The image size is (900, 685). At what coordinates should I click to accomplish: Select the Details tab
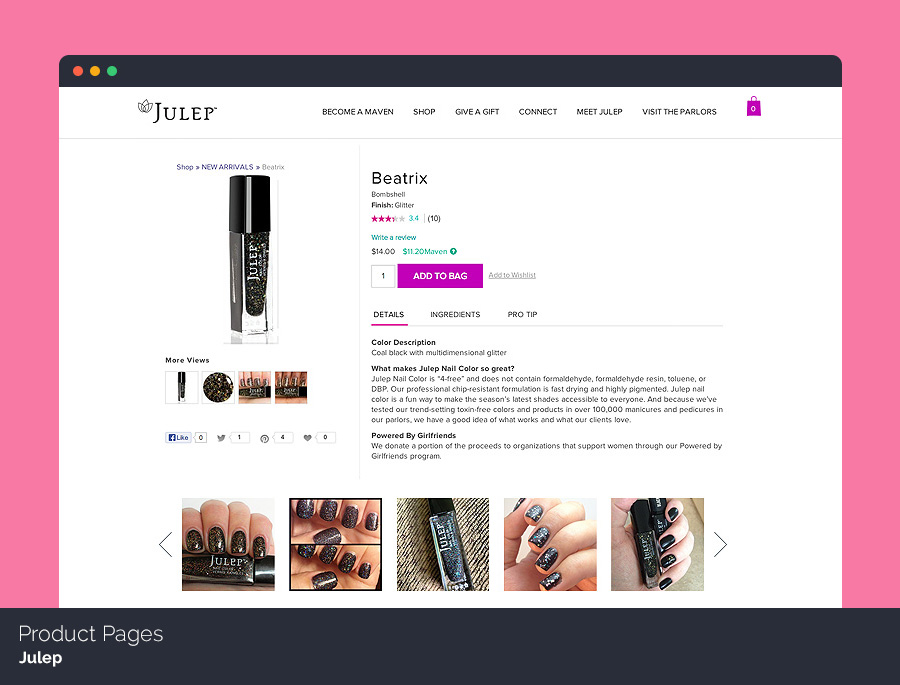[x=389, y=315]
